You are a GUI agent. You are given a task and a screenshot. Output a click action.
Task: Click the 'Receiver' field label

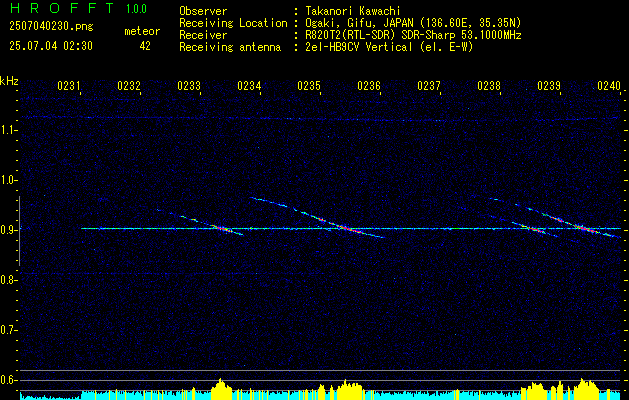(203, 35)
